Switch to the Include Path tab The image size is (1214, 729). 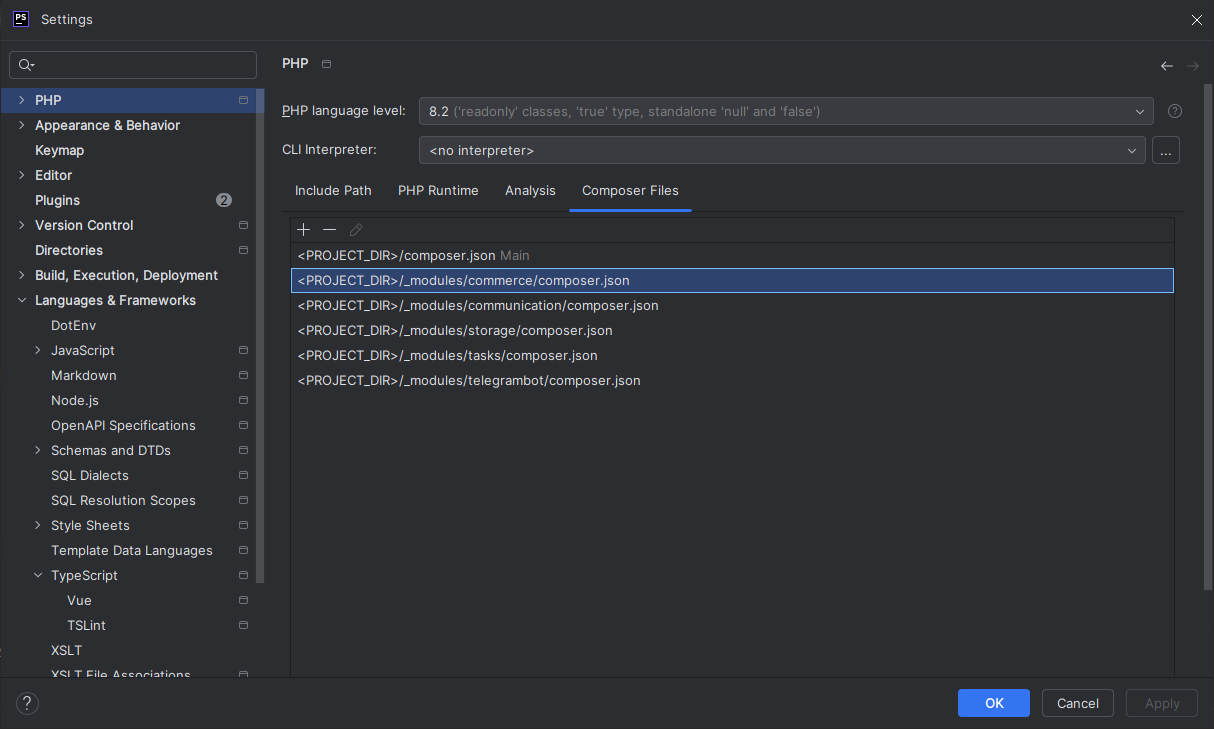pyautogui.click(x=333, y=191)
